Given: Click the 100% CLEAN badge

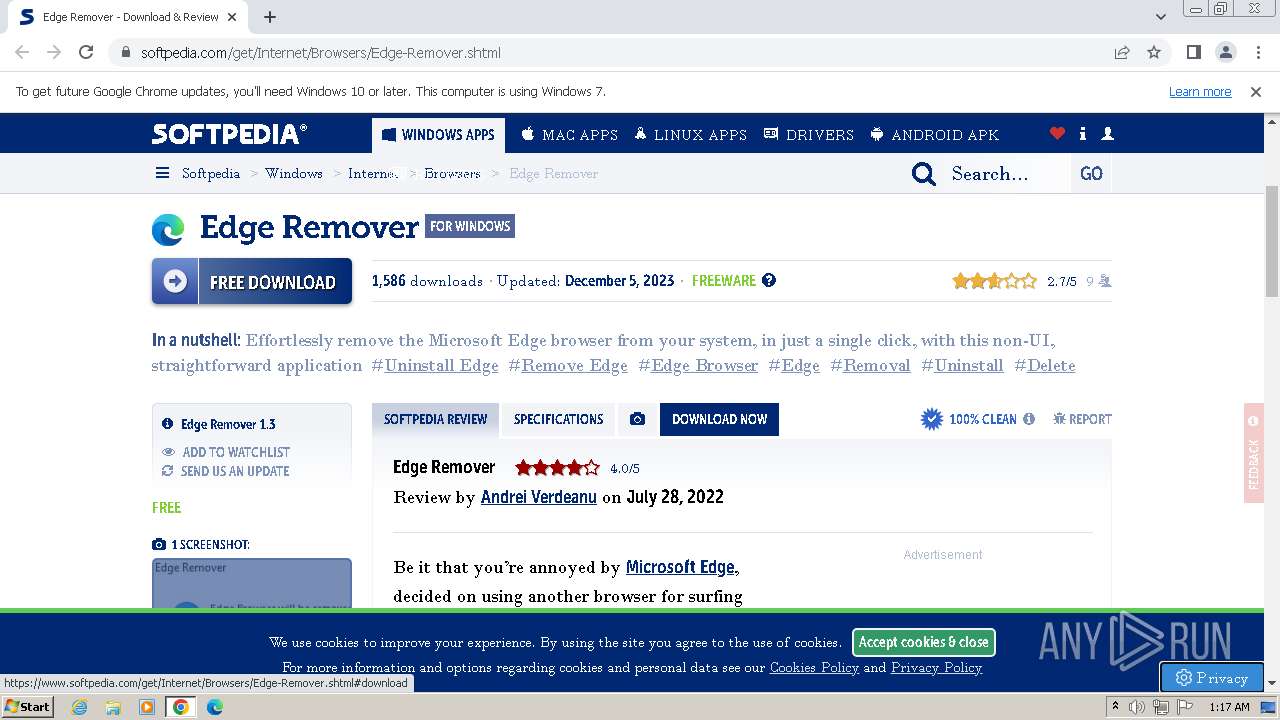Looking at the screenshot, I should pos(968,419).
